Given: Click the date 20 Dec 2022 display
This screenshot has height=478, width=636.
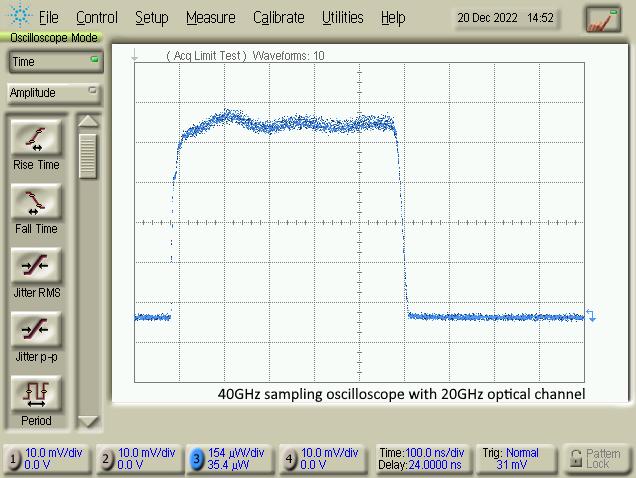Looking at the screenshot, I should [x=487, y=18].
